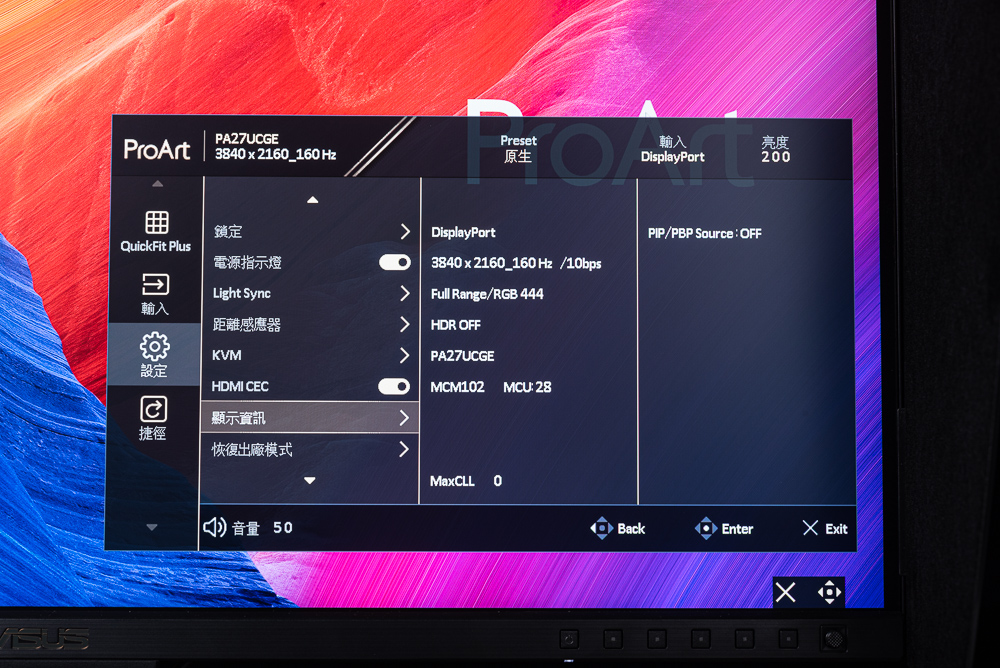
Task: Expand the 恢復出廠模式 chevron
Action: pyautogui.click(x=404, y=449)
